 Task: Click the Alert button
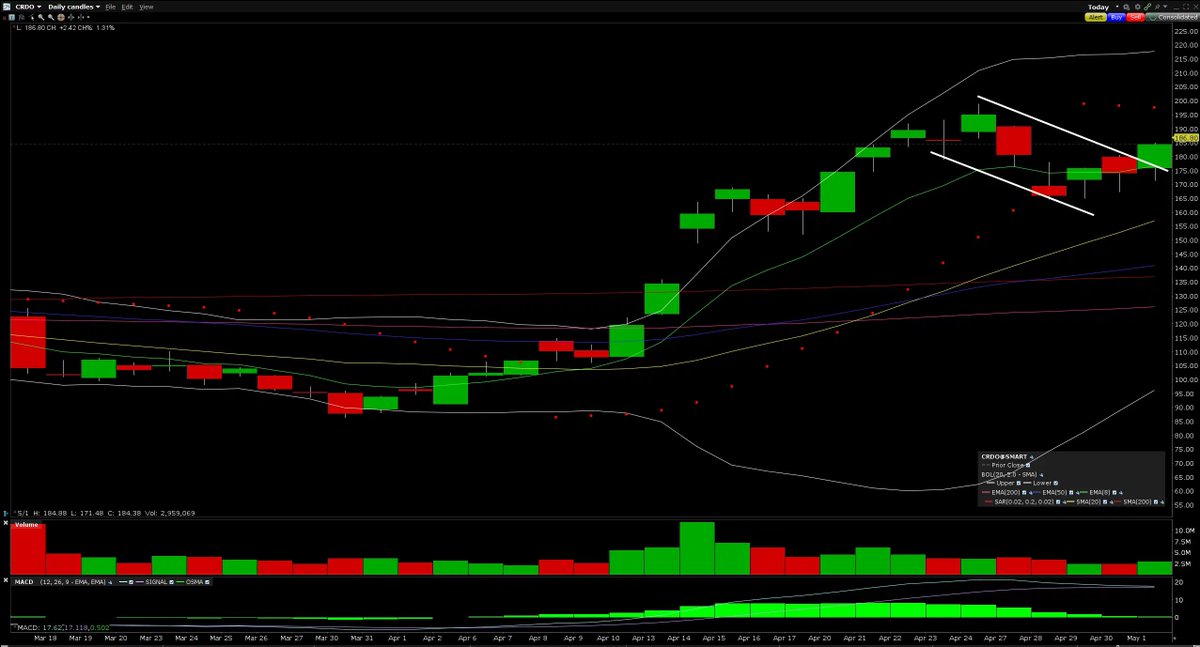click(x=1096, y=17)
